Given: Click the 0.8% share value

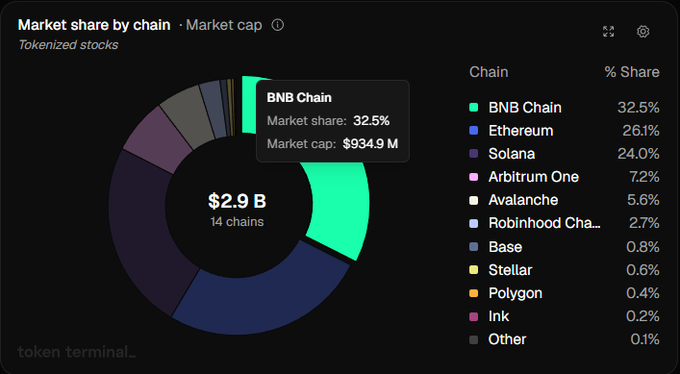Looking at the screenshot, I should [x=643, y=247].
